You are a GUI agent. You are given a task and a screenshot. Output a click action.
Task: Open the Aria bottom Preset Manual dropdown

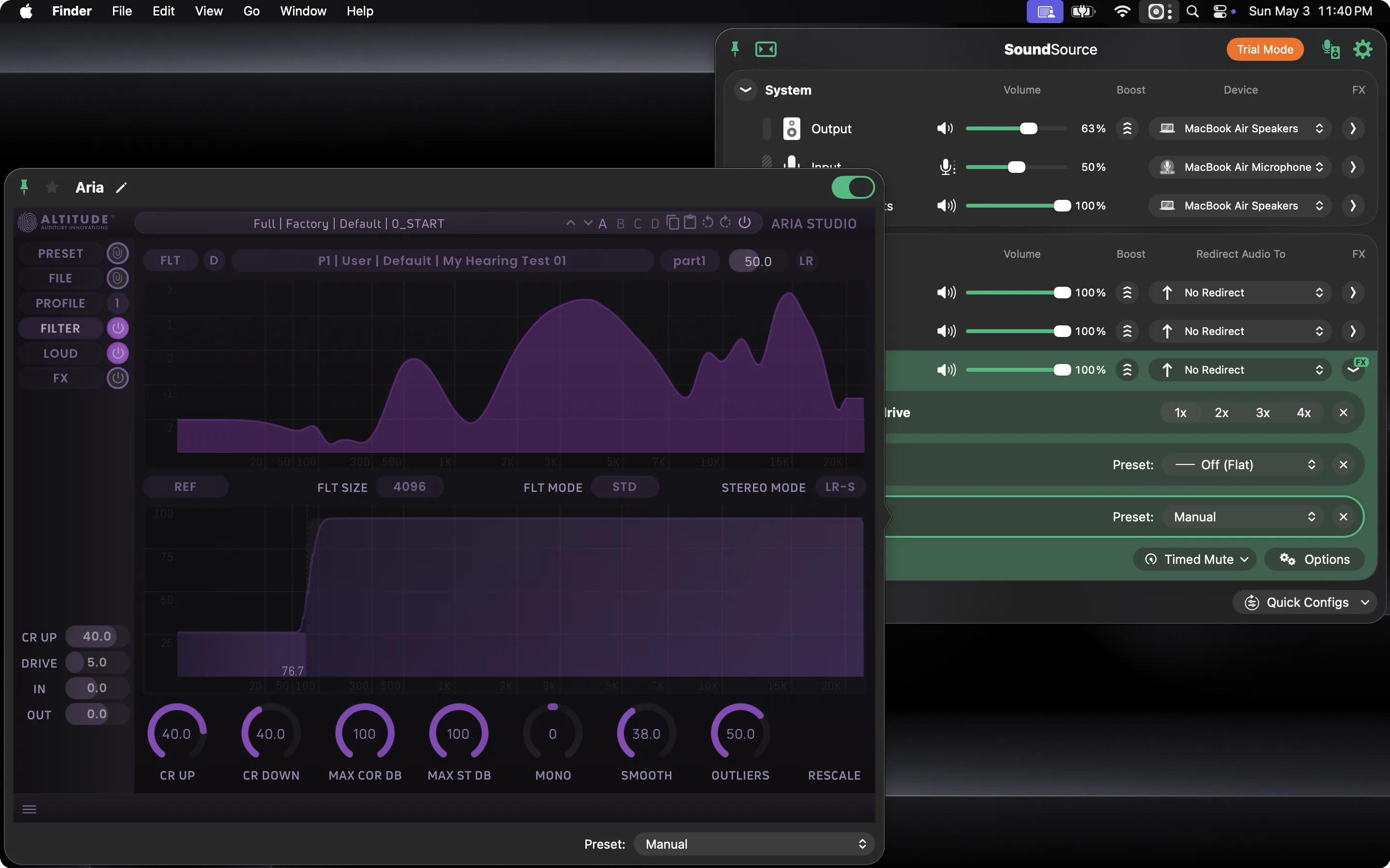(x=754, y=844)
